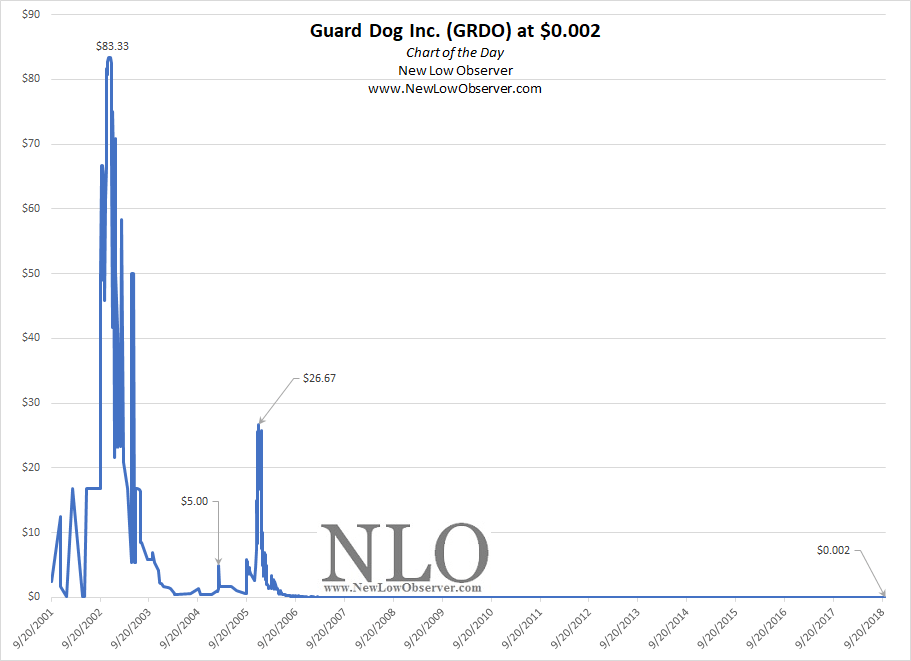Screen dimensions: 911x661
Task: Click the small price spike marked $5.00
Action: click(218, 565)
